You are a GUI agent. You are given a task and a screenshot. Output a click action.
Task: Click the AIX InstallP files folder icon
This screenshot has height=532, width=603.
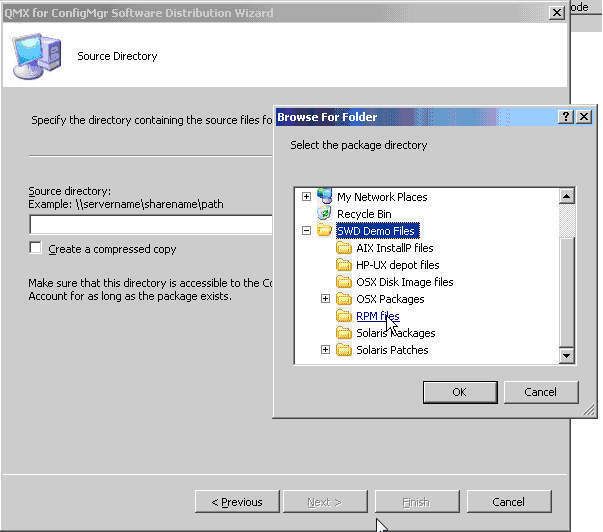point(344,248)
